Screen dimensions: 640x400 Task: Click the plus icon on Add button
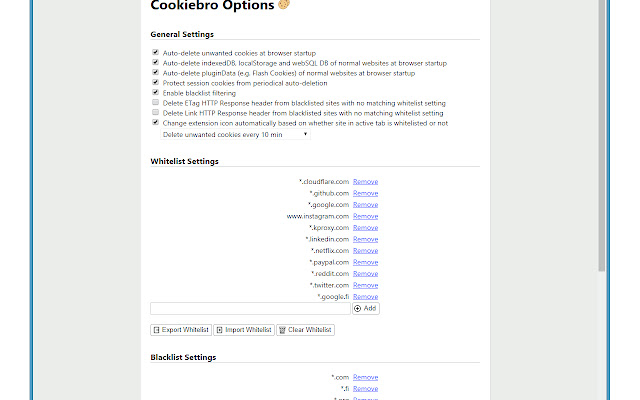[358, 309]
